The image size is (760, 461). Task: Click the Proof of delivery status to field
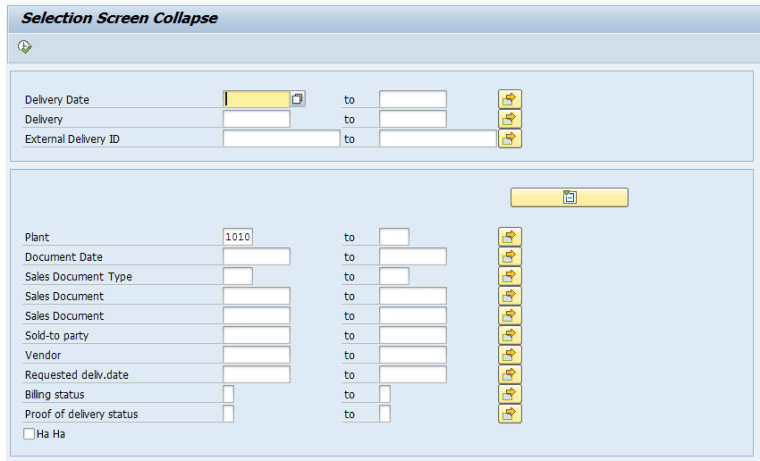click(385, 414)
